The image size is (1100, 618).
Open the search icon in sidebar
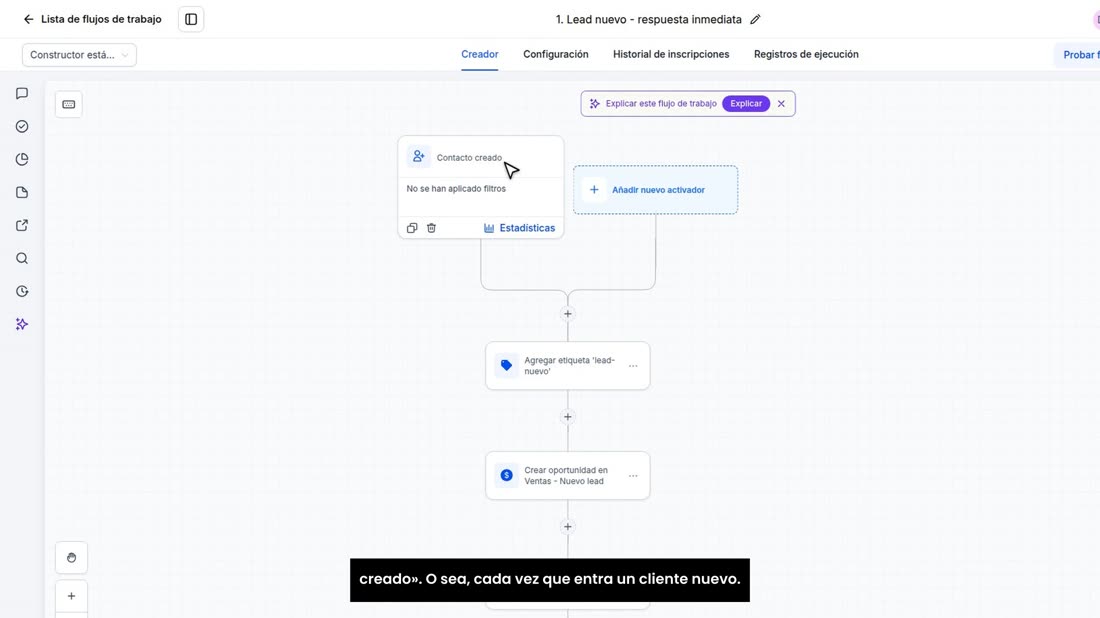[22, 258]
